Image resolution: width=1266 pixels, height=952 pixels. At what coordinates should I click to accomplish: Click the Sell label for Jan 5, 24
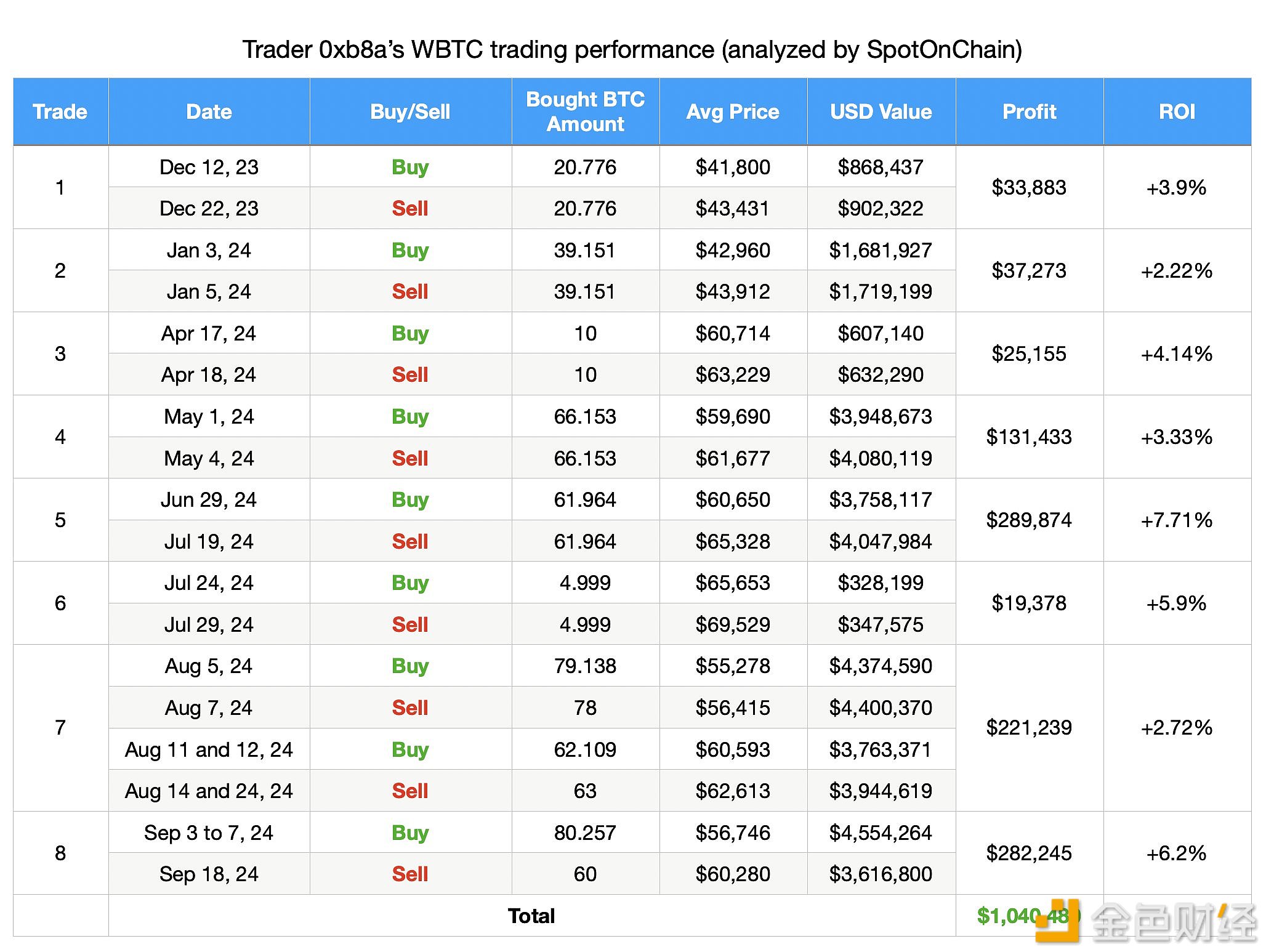(x=410, y=291)
